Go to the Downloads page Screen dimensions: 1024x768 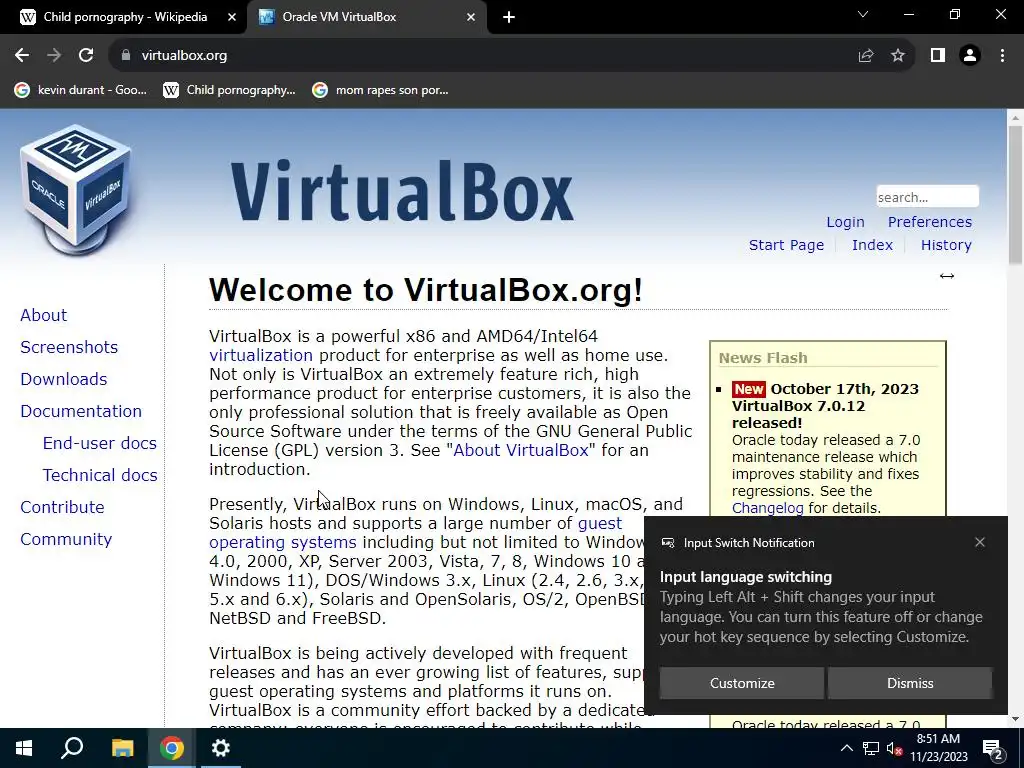(64, 379)
